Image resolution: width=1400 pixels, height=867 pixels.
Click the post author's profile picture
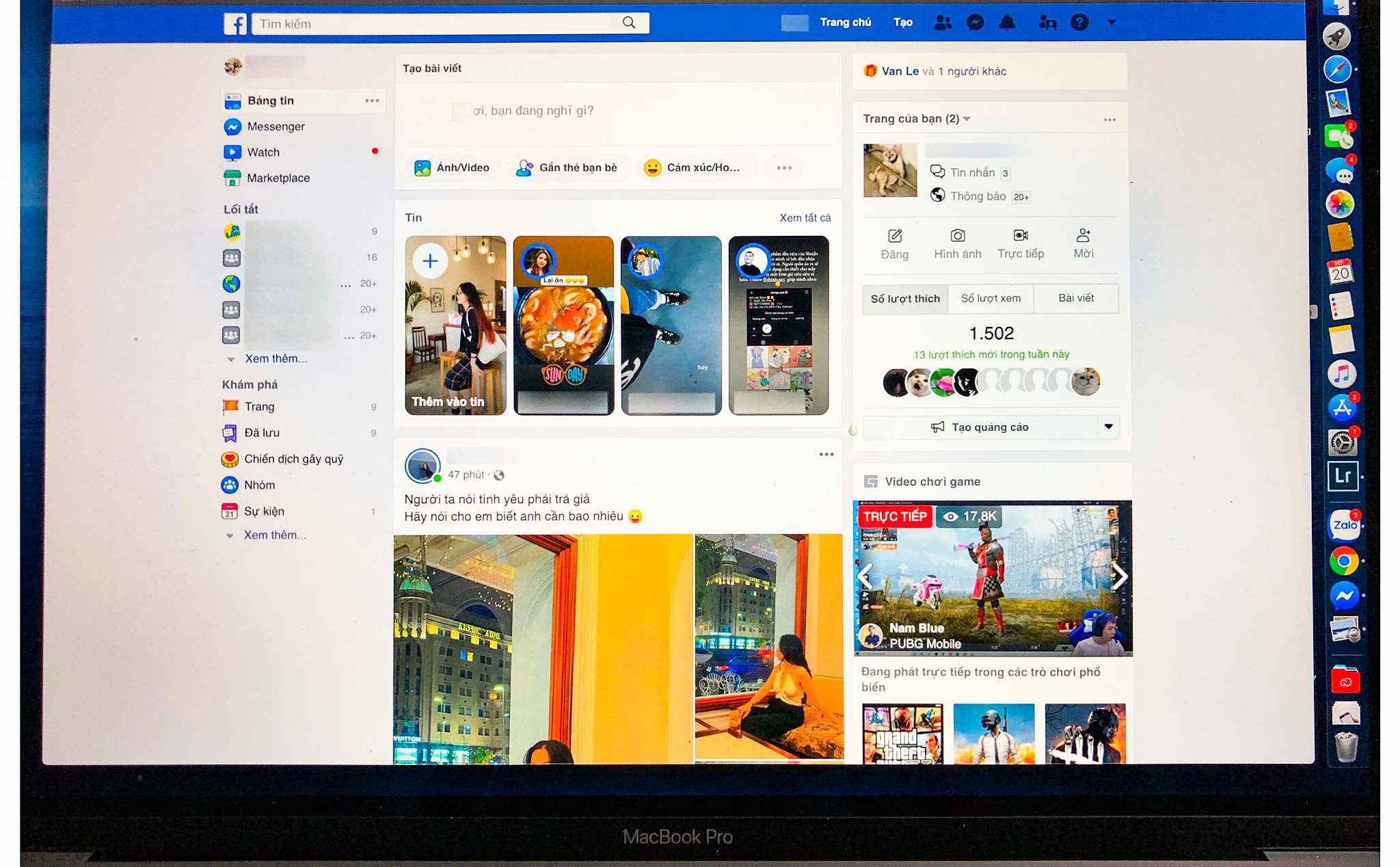pos(422,466)
